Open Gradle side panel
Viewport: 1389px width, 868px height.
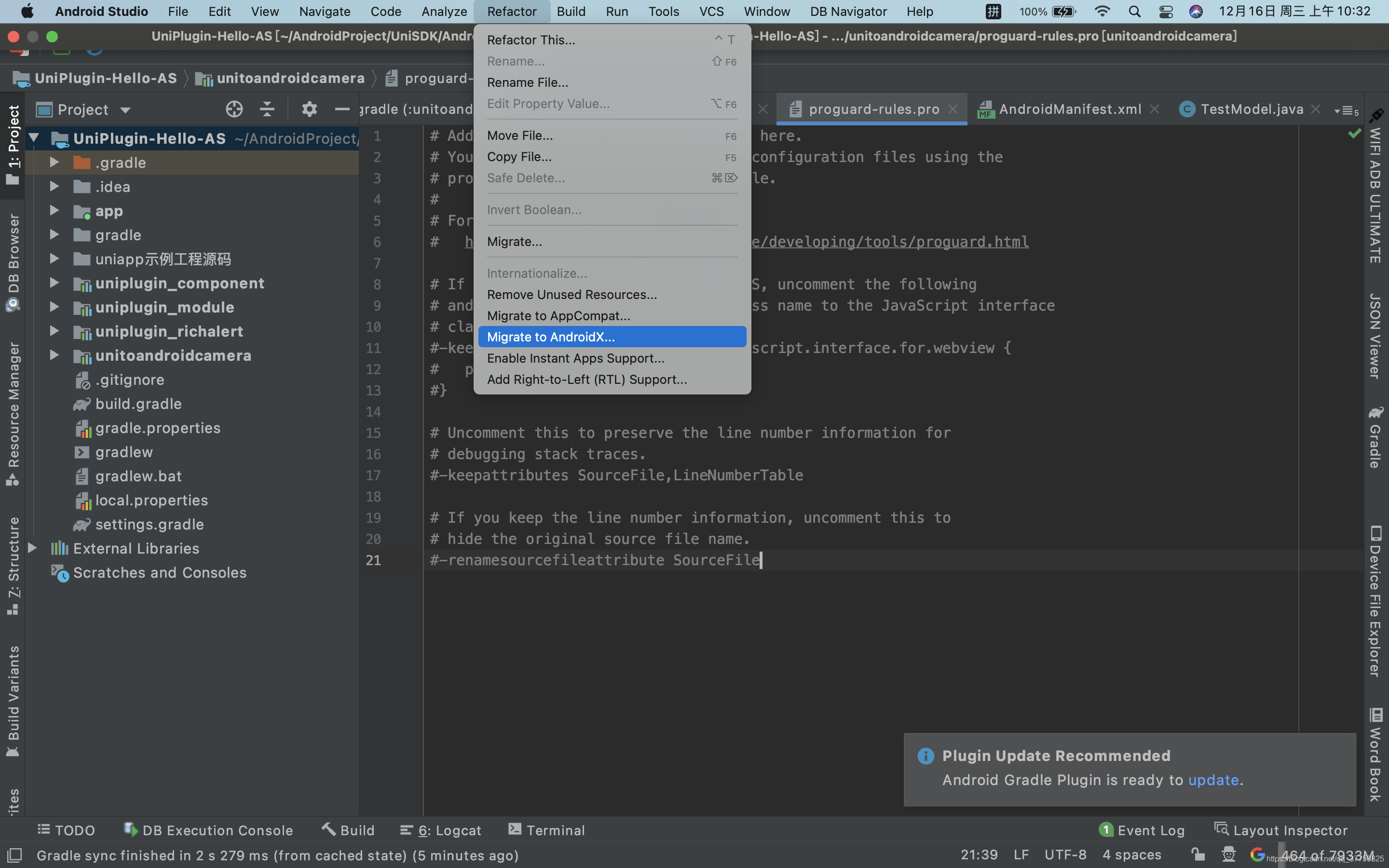pos(1376,437)
